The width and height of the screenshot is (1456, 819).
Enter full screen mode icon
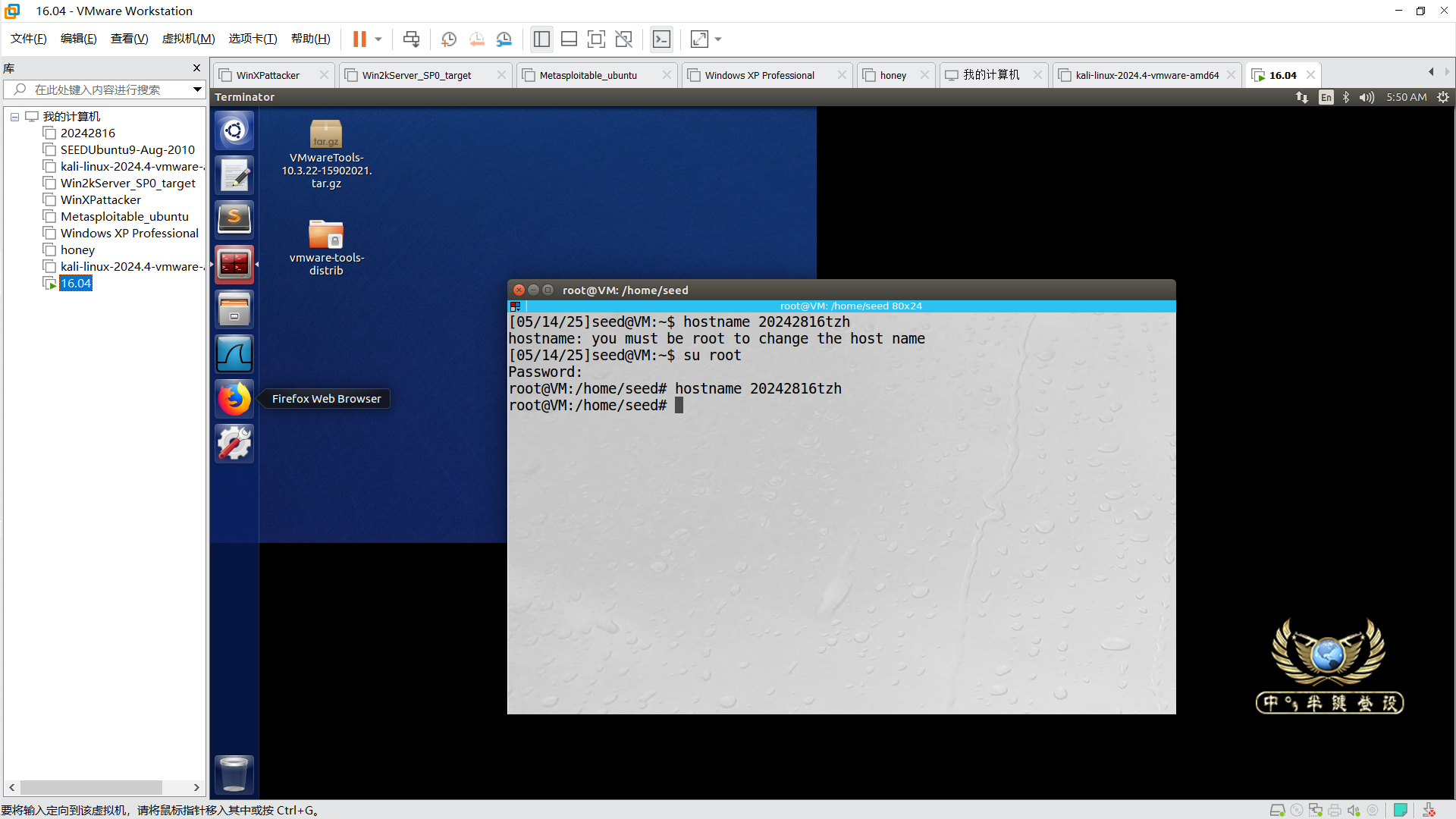(596, 39)
